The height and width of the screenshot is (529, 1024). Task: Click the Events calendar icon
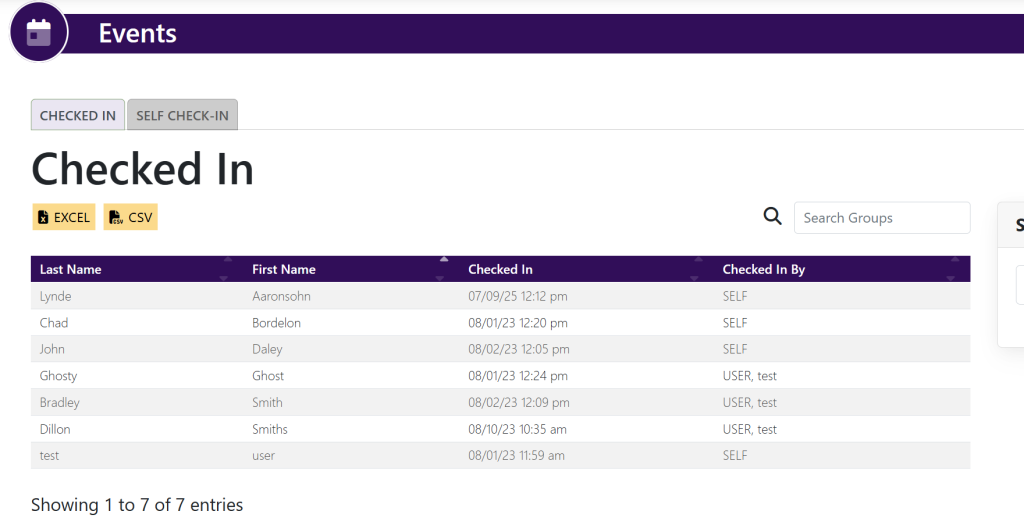click(x=38, y=32)
